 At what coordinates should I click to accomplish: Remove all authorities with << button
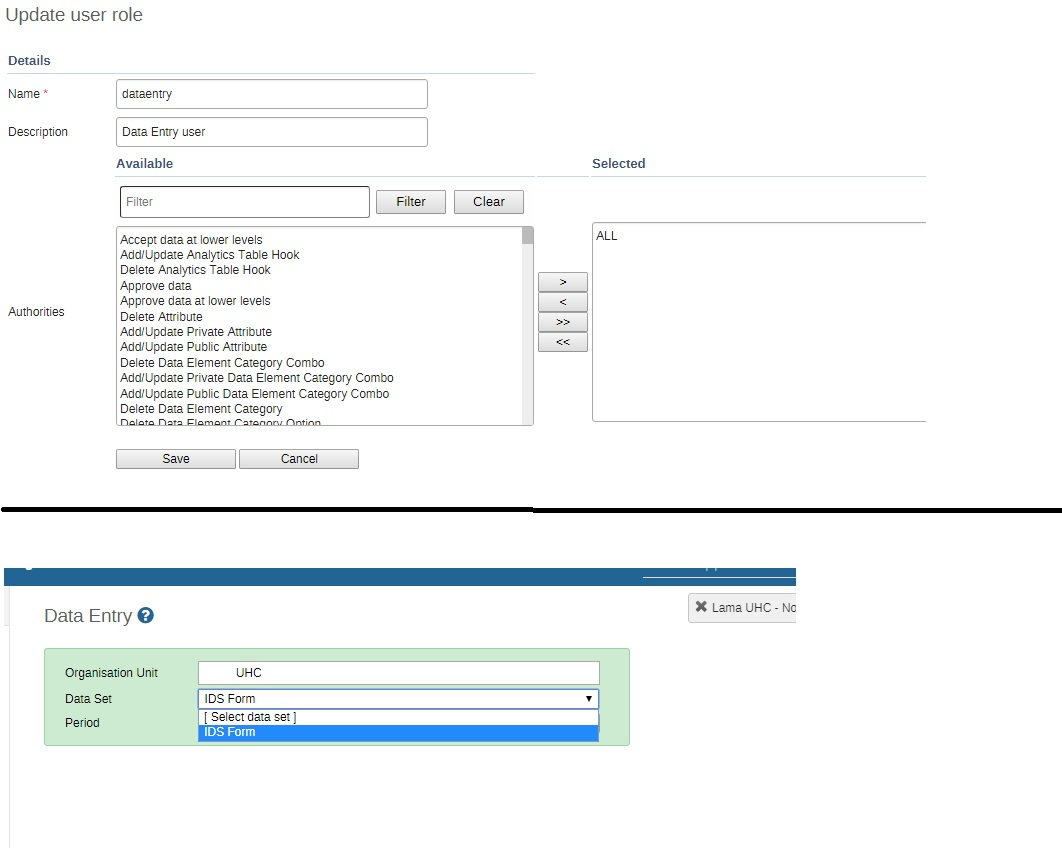click(x=562, y=342)
